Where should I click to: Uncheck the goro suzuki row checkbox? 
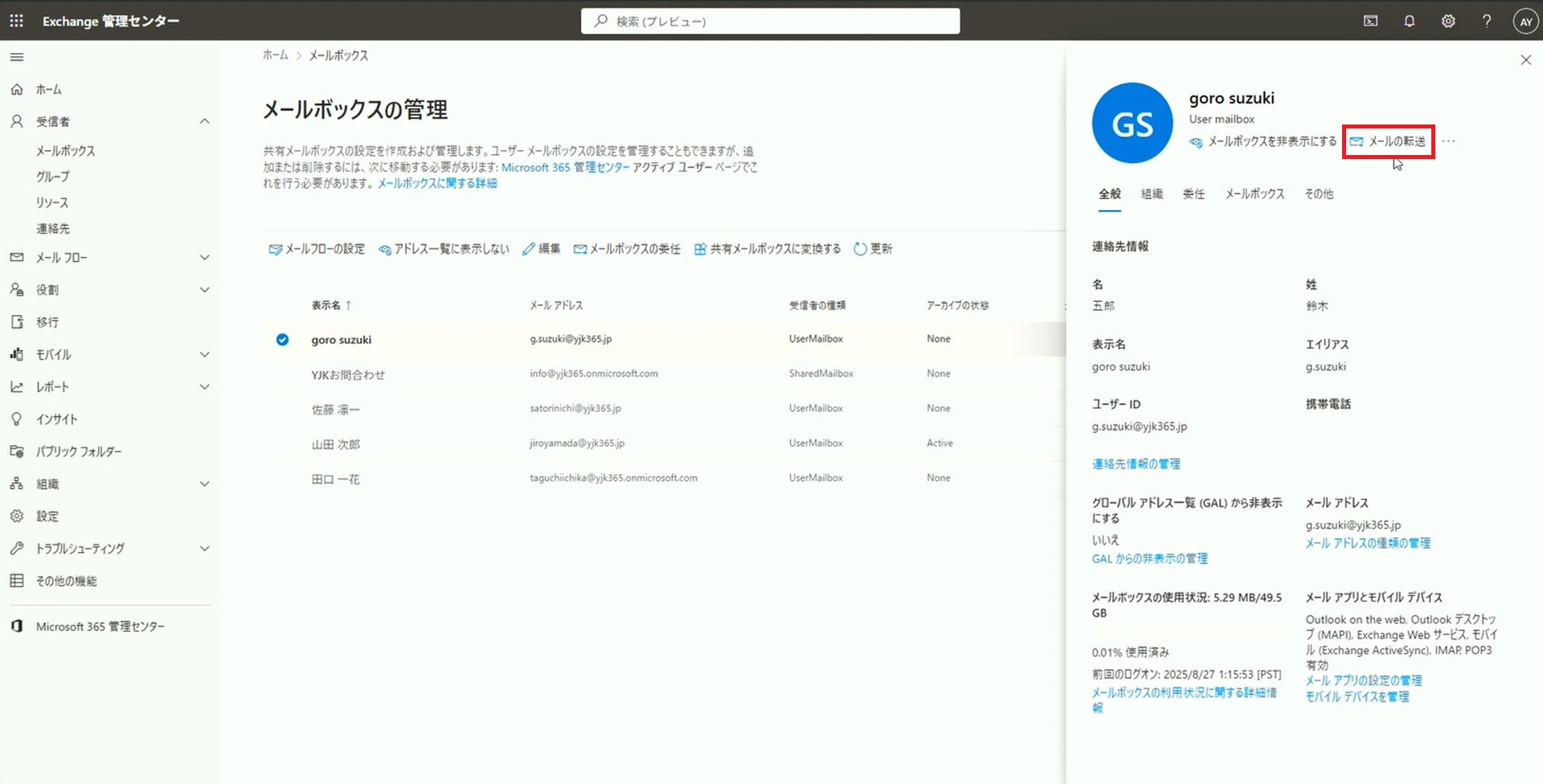pyautogui.click(x=282, y=340)
